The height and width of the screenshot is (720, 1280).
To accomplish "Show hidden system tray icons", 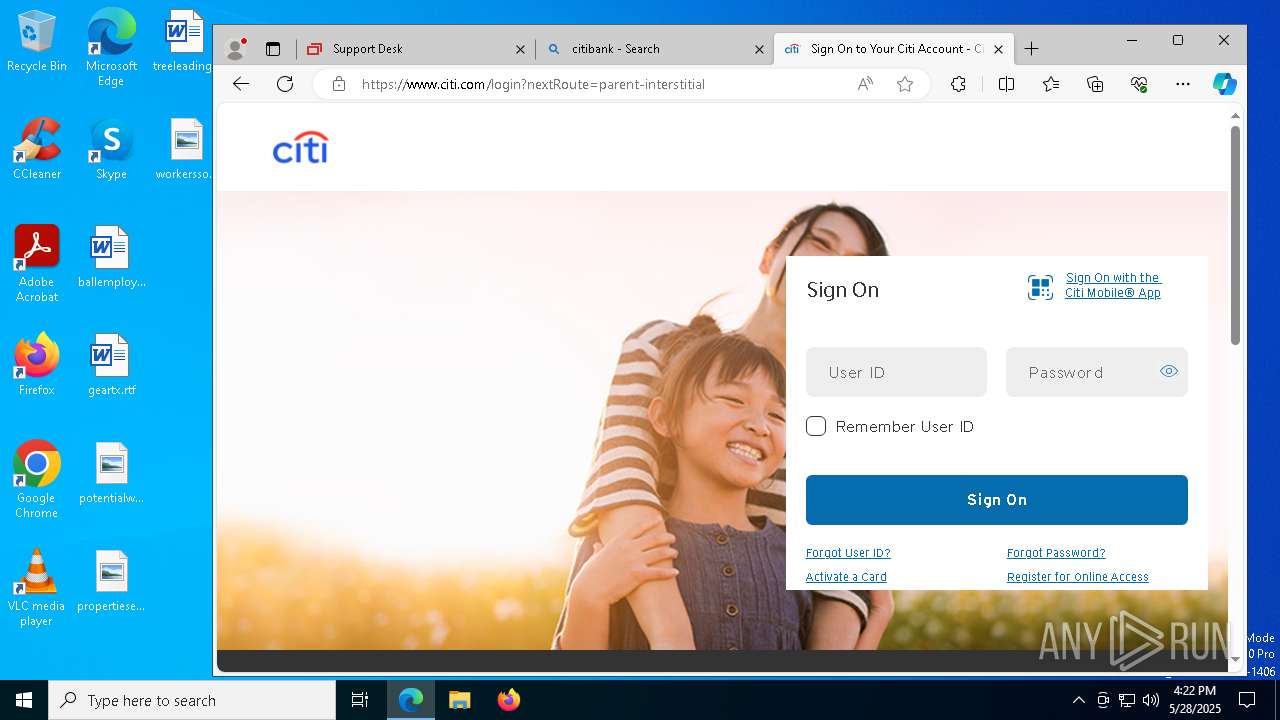I will point(1078,700).
